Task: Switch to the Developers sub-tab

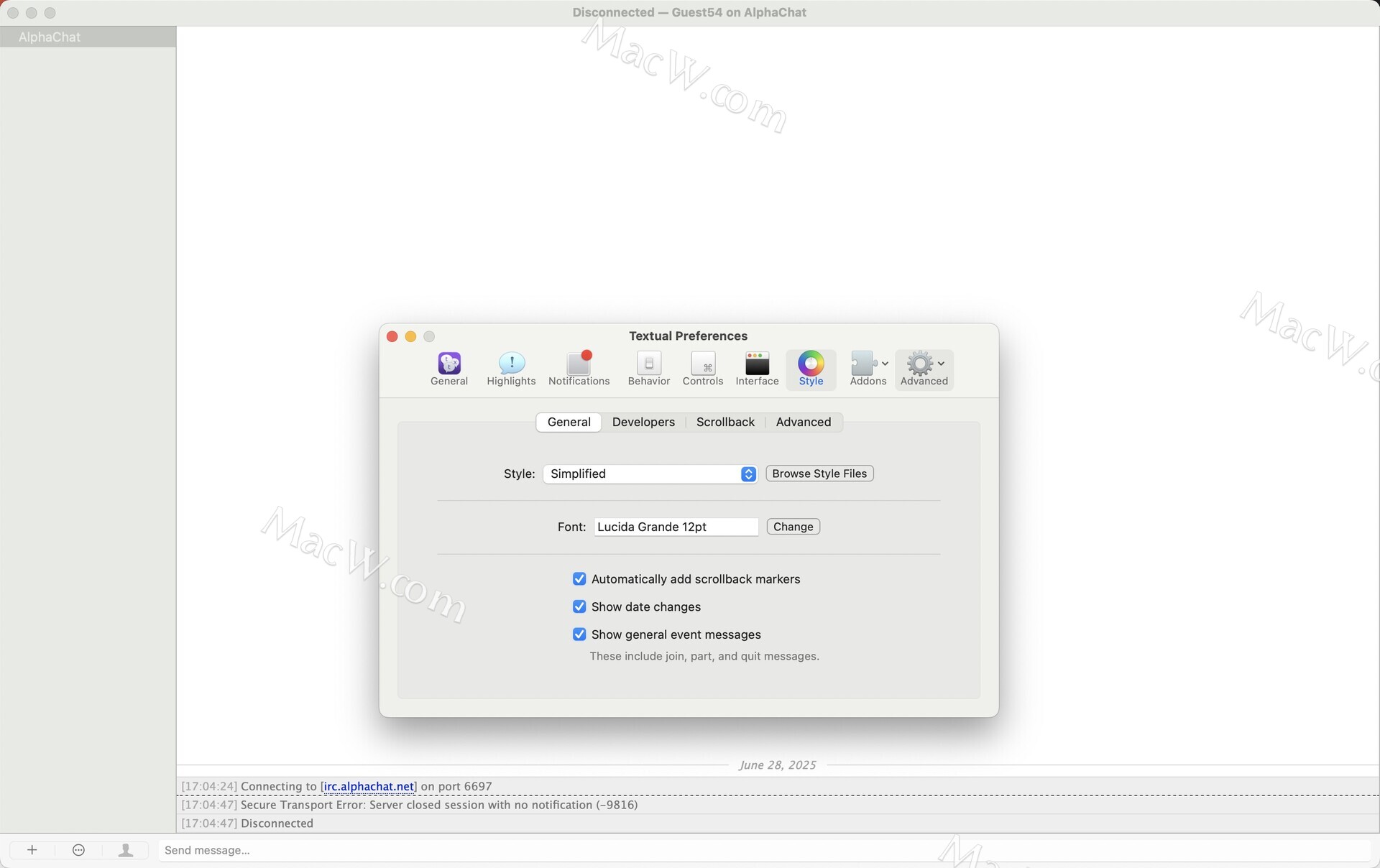Action: pos(643,422)
